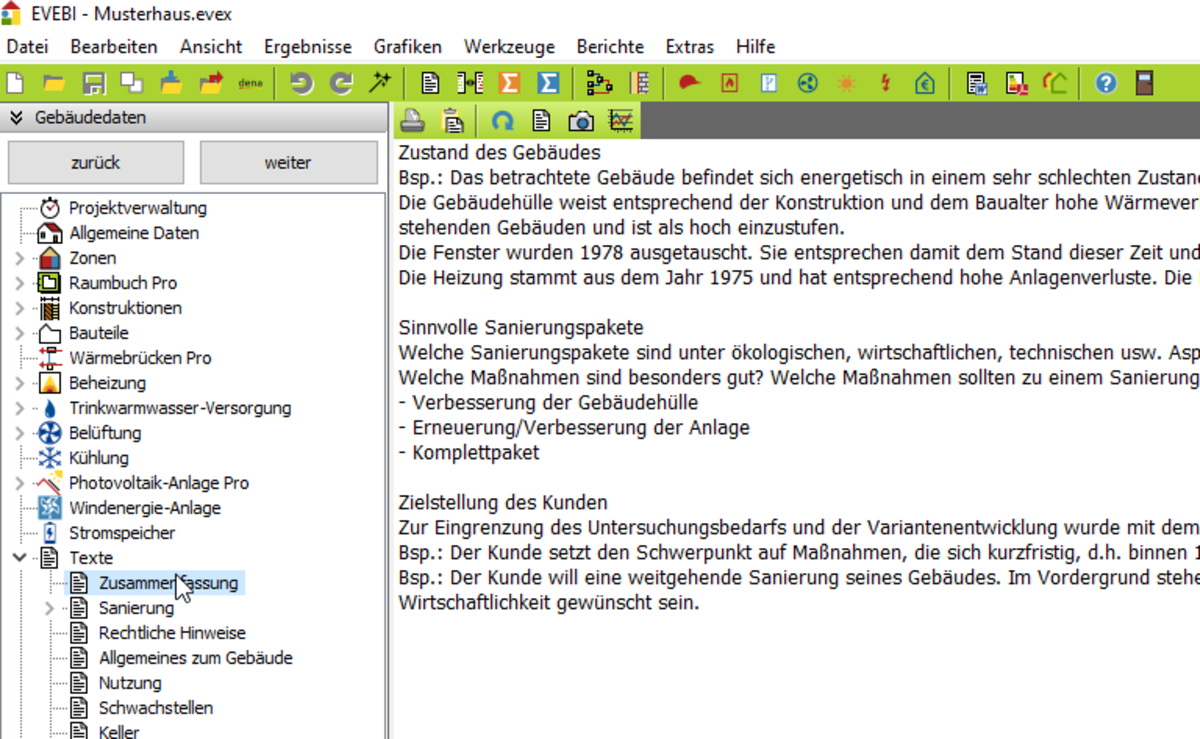This screenshot has height=739, width=1200.
Task: Click the house with euro symbol icon
Action: click(925, 83)
